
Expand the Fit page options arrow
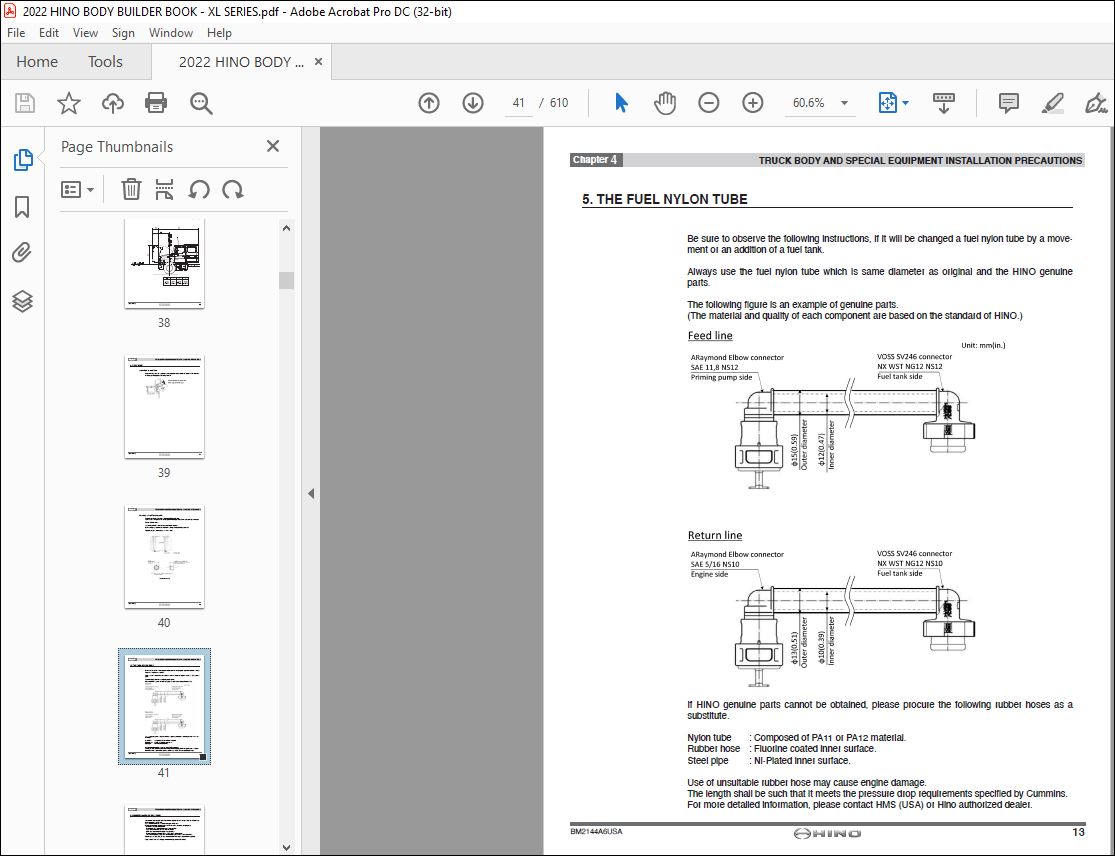point(905,103)
